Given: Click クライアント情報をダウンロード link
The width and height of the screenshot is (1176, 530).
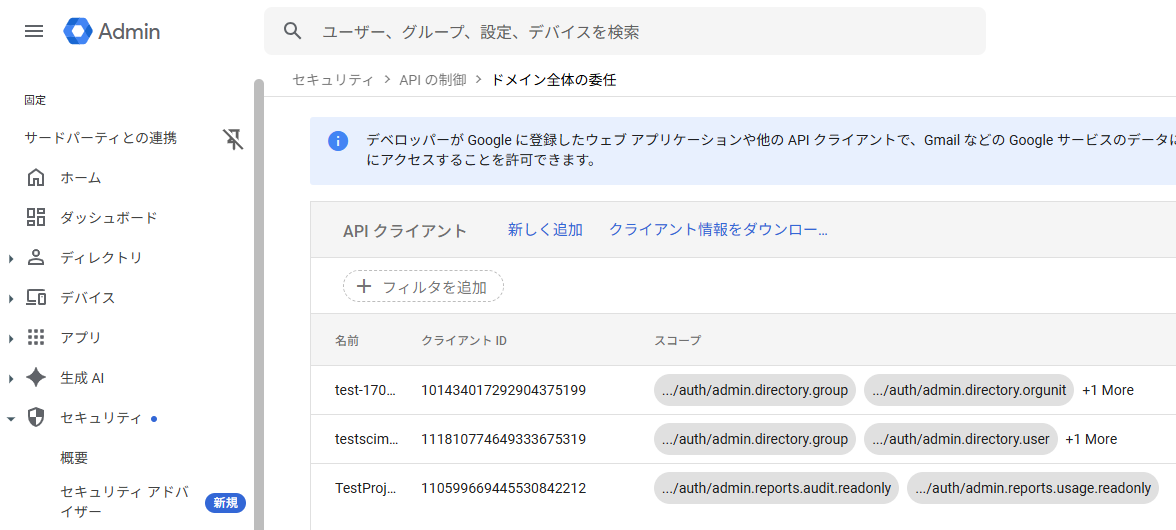Looking at the screenshot, I should tap(718, 230).
